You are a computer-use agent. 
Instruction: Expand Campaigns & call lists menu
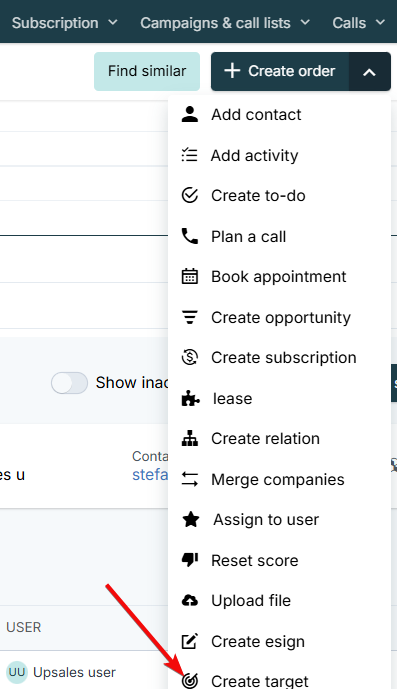click(x=225, y=22)
